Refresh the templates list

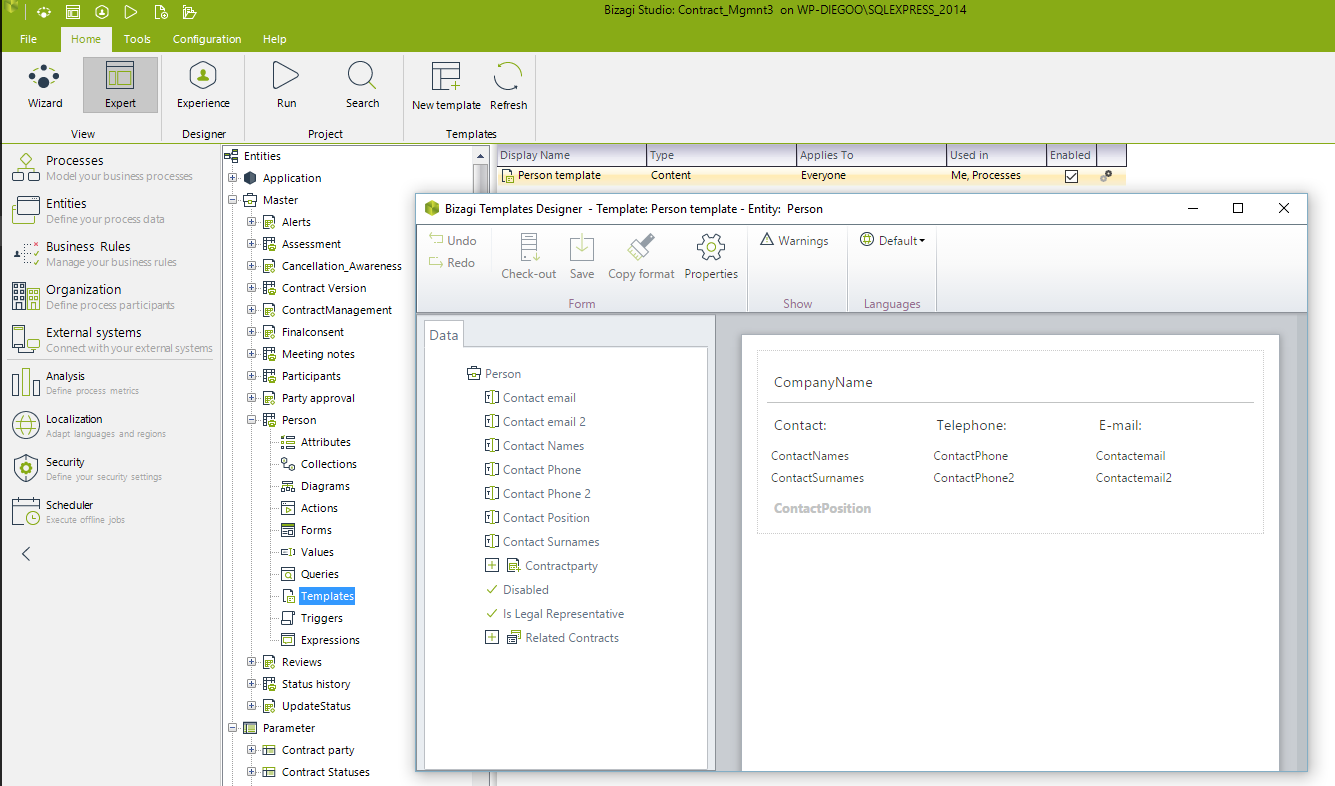[508, 86]
